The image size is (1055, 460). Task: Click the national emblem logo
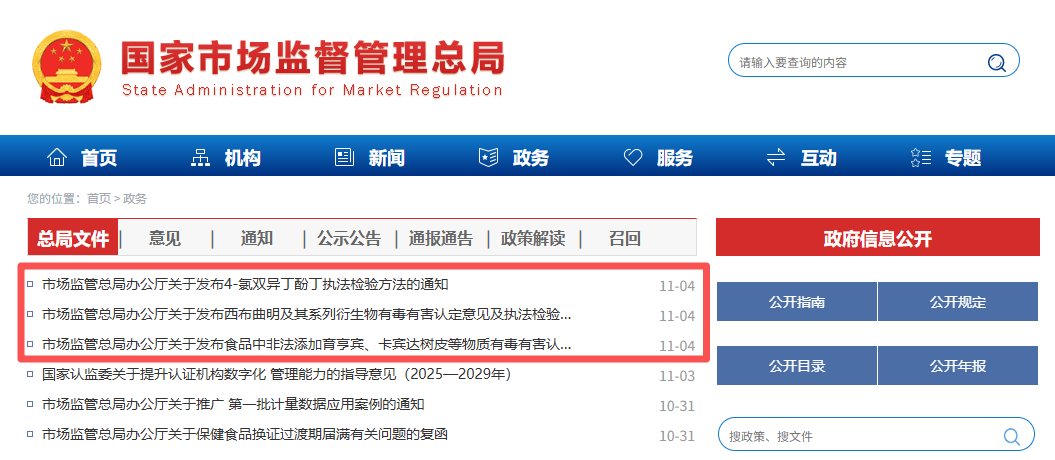[69, 67]
